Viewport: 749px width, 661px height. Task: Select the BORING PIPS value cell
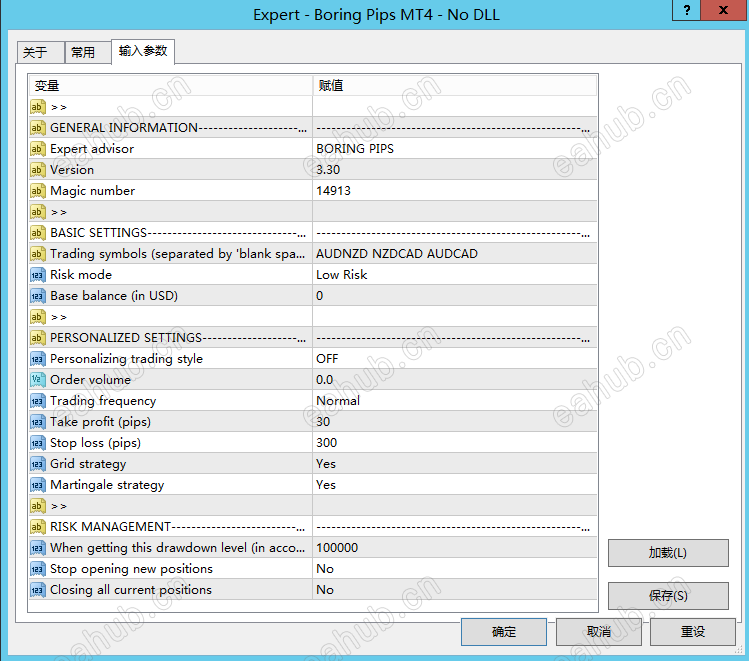coord(455,149)
